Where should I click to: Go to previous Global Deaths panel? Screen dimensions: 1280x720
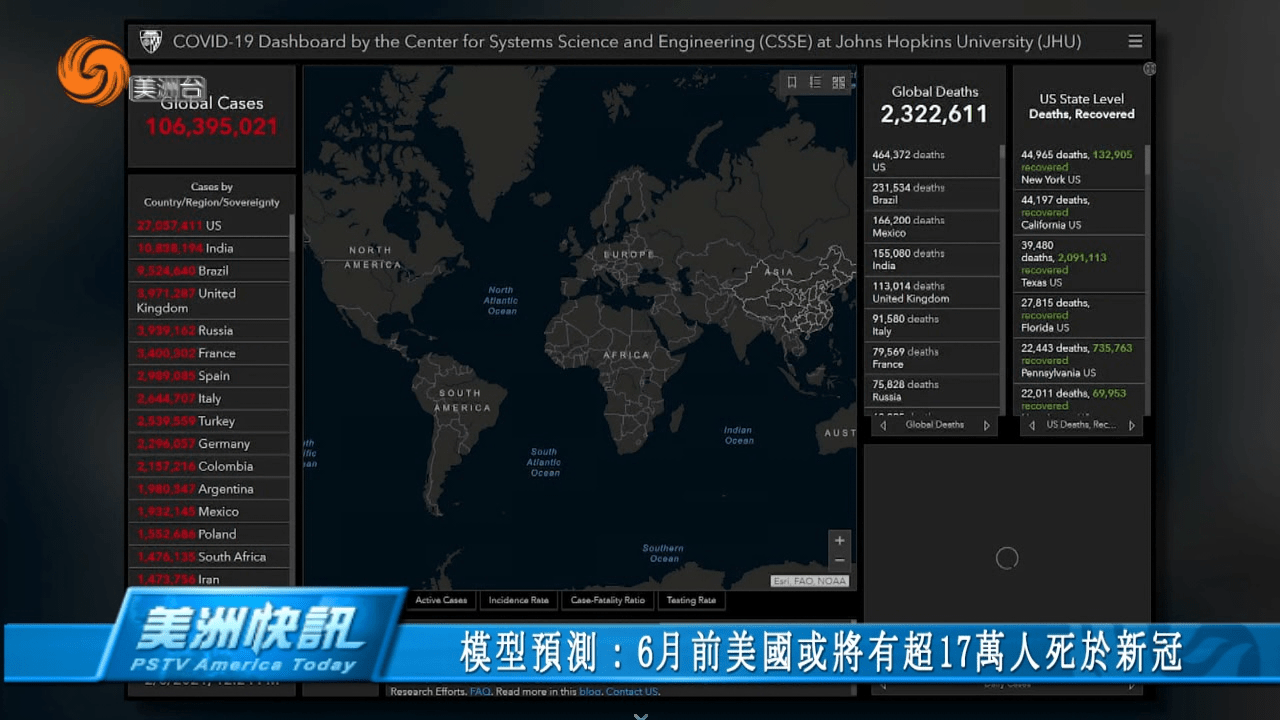(883, 425)
